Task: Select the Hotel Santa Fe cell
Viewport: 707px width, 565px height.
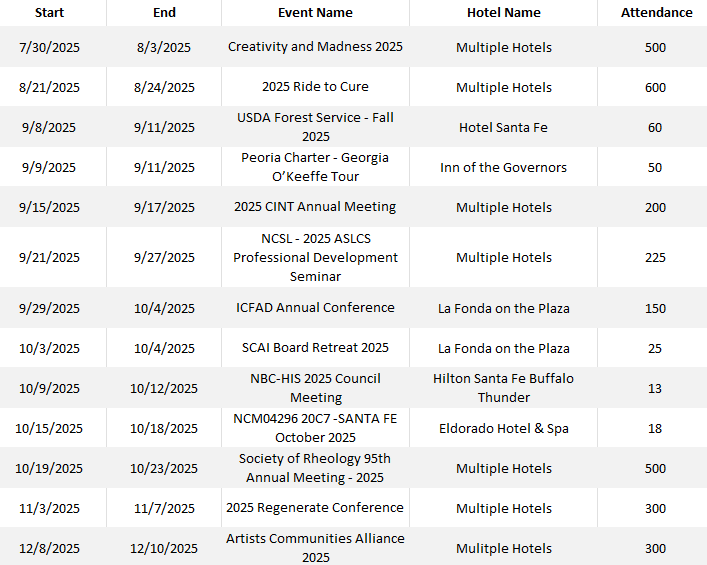Action: point(503,128)
